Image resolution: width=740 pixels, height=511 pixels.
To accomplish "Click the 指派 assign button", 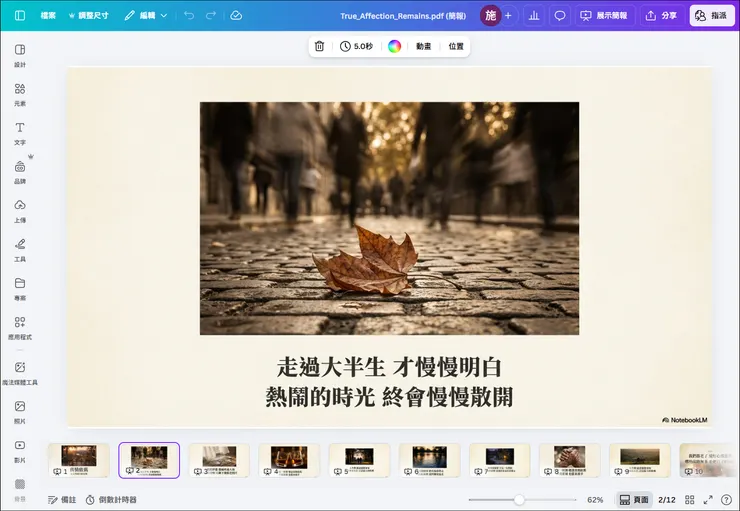I will [712, 16].
